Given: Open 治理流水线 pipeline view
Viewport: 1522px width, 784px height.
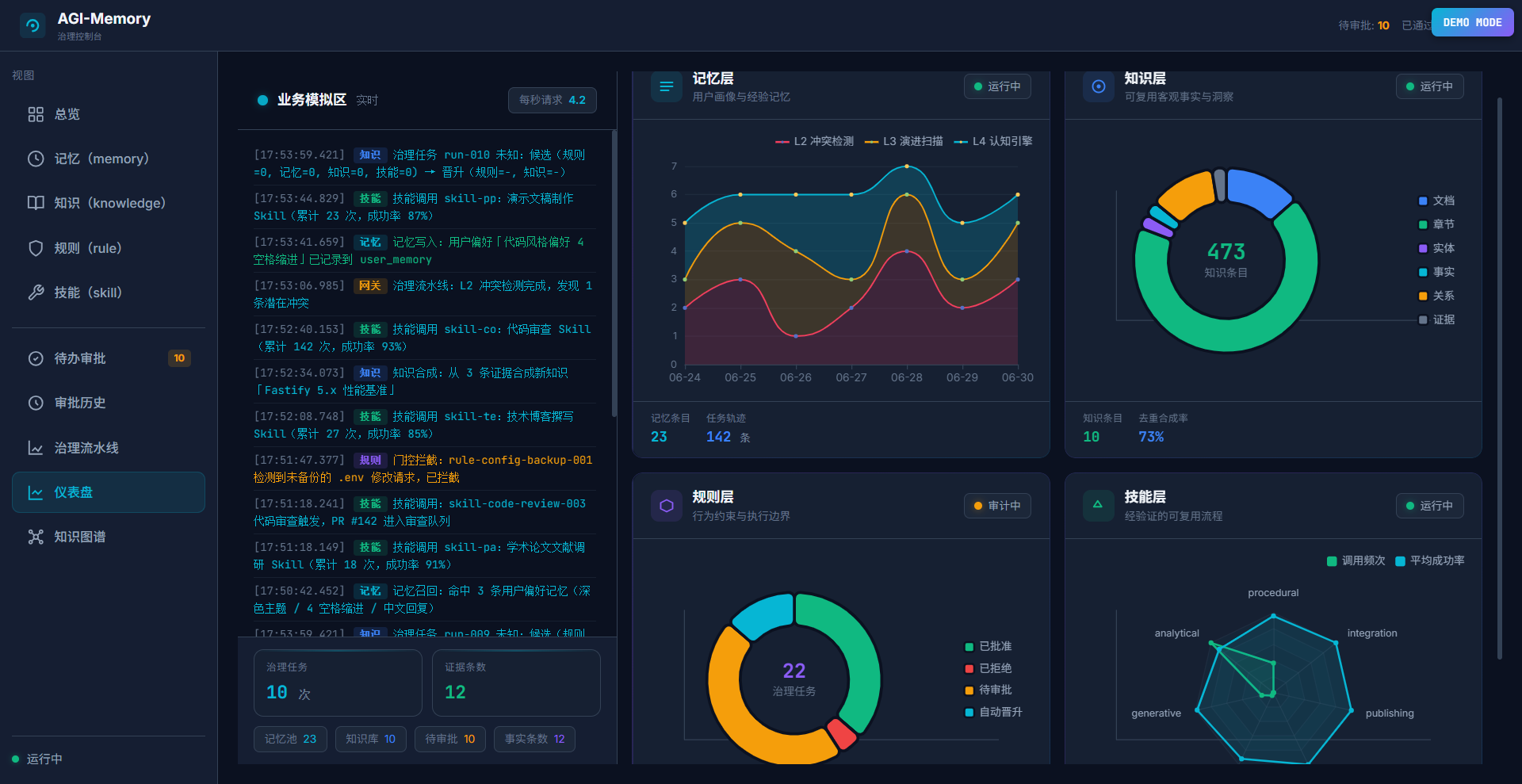Looking at the screenshot, I should tap(109, 448).
